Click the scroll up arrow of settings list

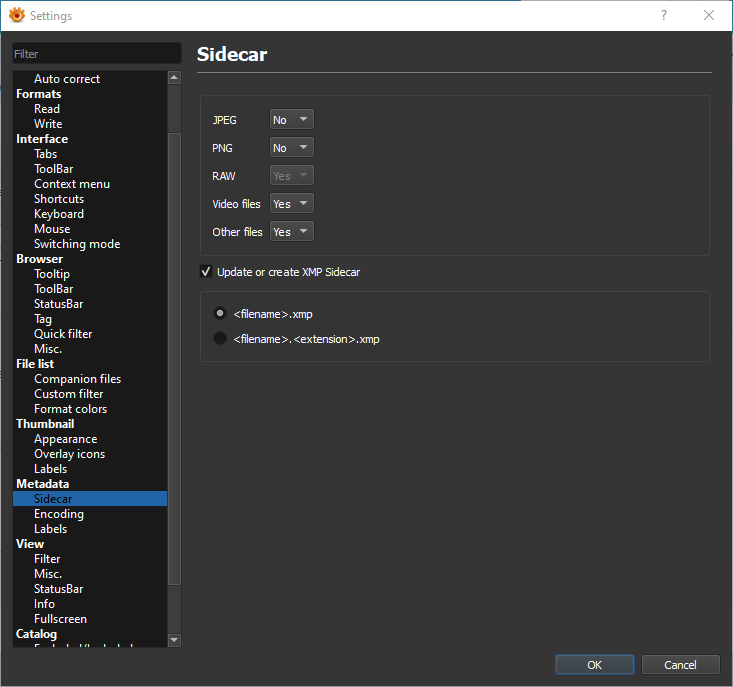pyautogui.click(x=174, y=78)
